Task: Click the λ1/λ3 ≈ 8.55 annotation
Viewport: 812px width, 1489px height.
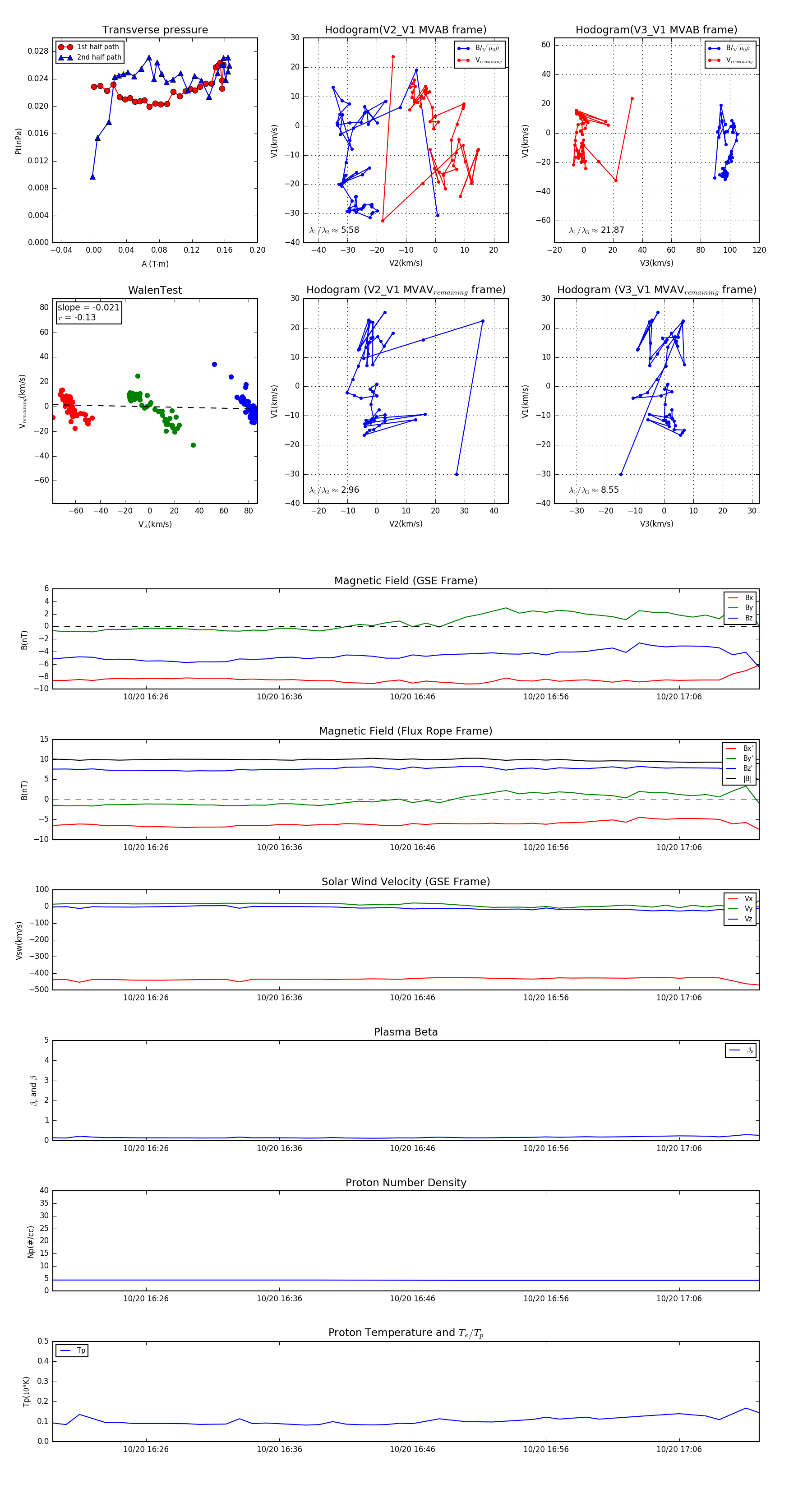Action: pyautogui.click(x=594, y=490)
